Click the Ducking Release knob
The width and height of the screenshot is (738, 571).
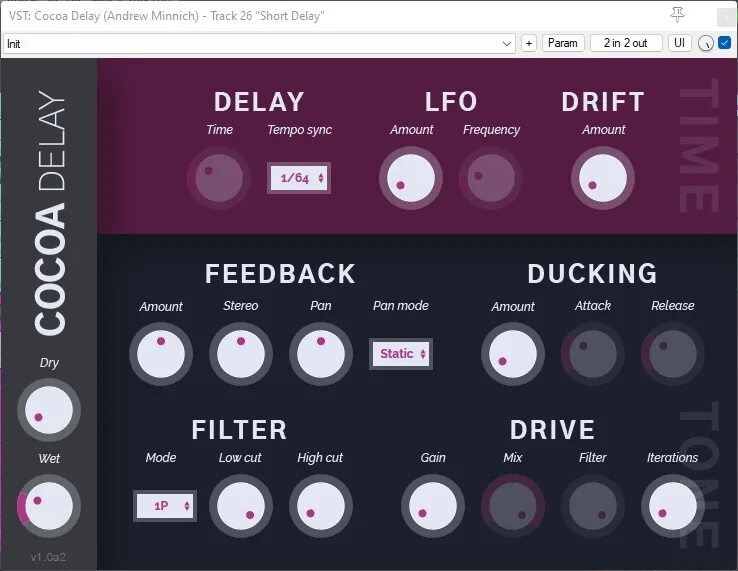pyautogui.click(x=673, y=354)
